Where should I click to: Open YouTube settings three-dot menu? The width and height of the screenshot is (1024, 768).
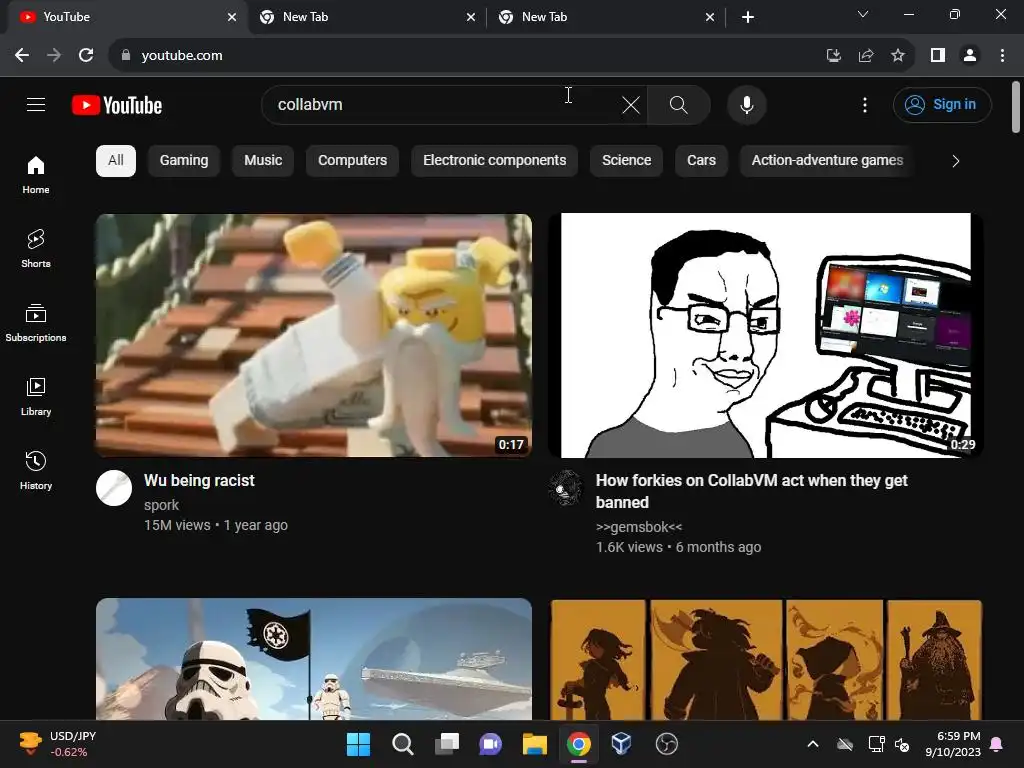(x=865, y=105)
